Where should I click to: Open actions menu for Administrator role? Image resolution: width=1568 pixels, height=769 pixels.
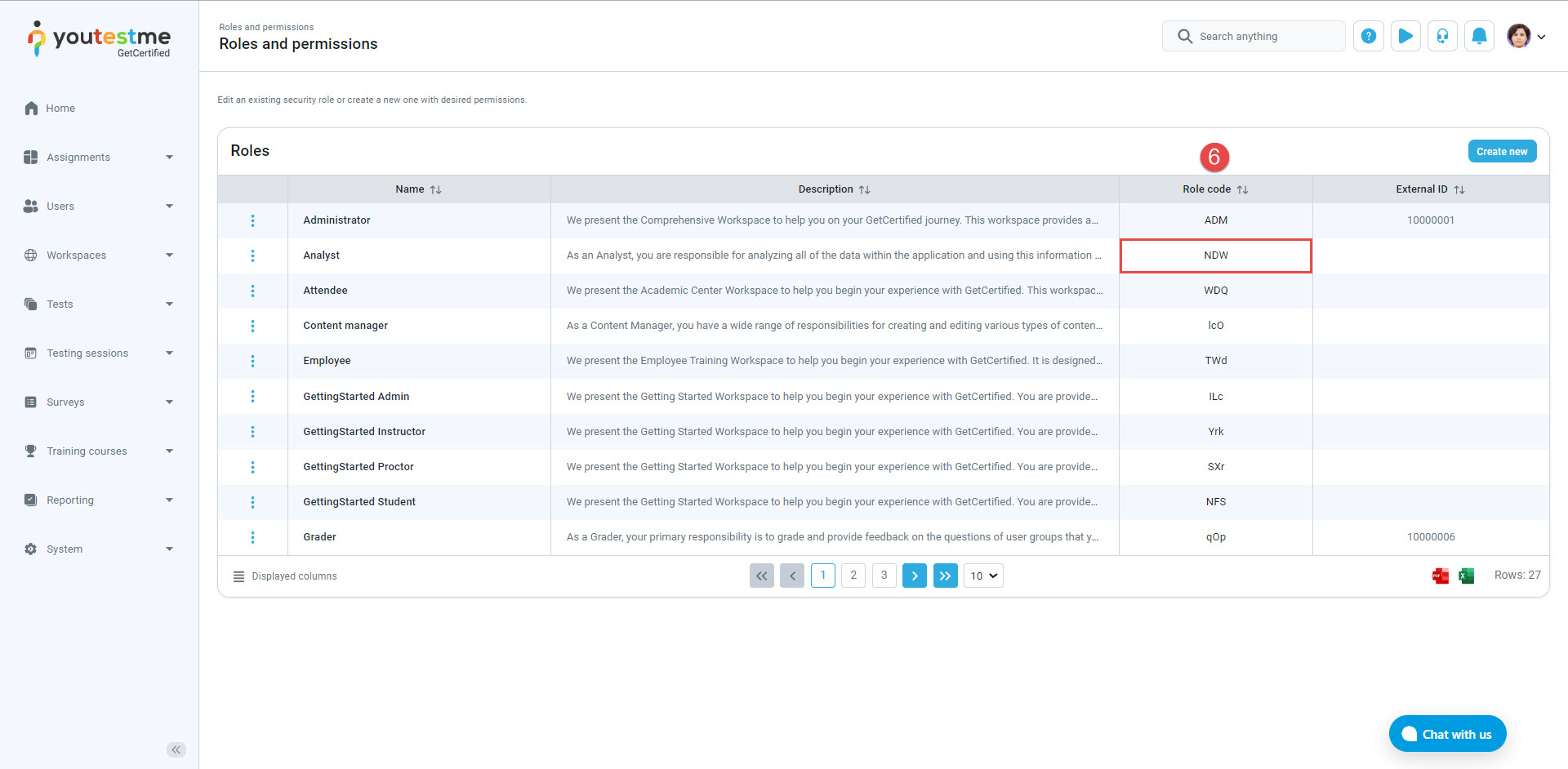point(252,220)
